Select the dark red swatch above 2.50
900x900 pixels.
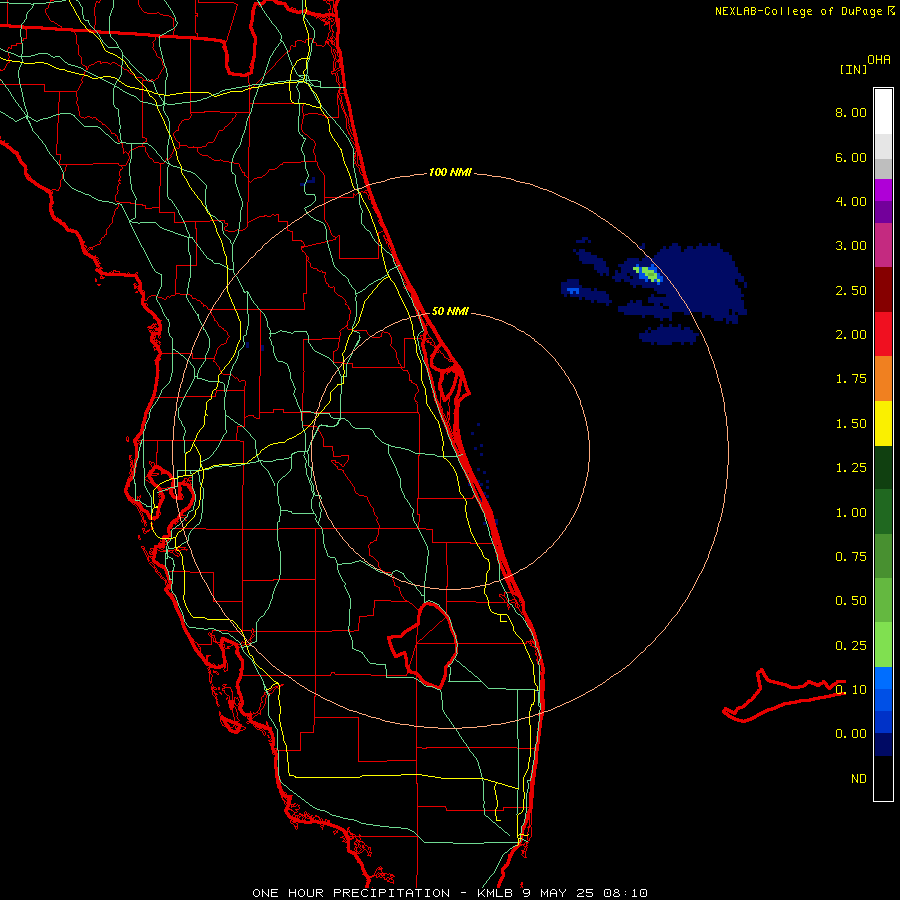[x=883, y=290]
